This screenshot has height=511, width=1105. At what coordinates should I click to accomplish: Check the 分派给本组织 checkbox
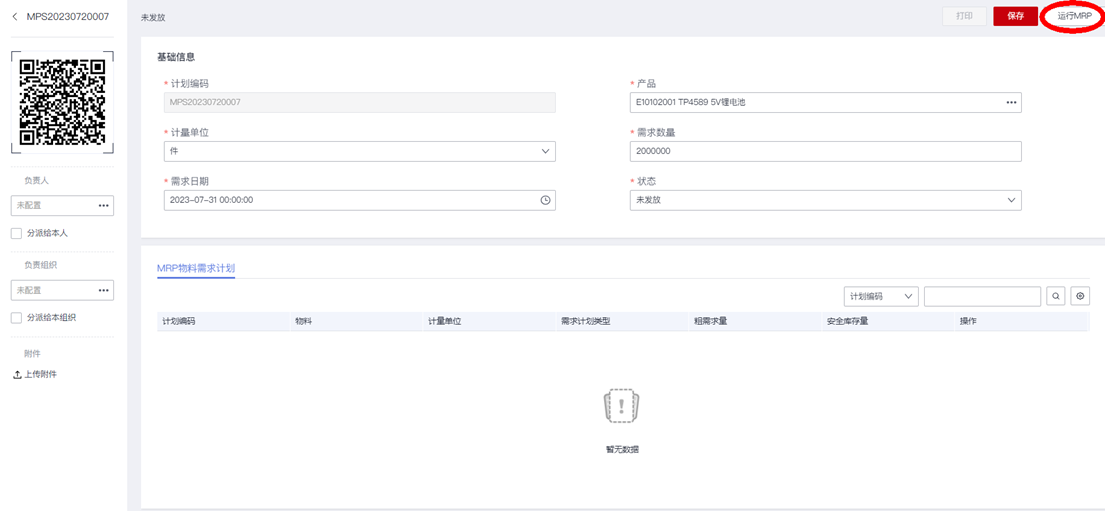tap(16, 318)
